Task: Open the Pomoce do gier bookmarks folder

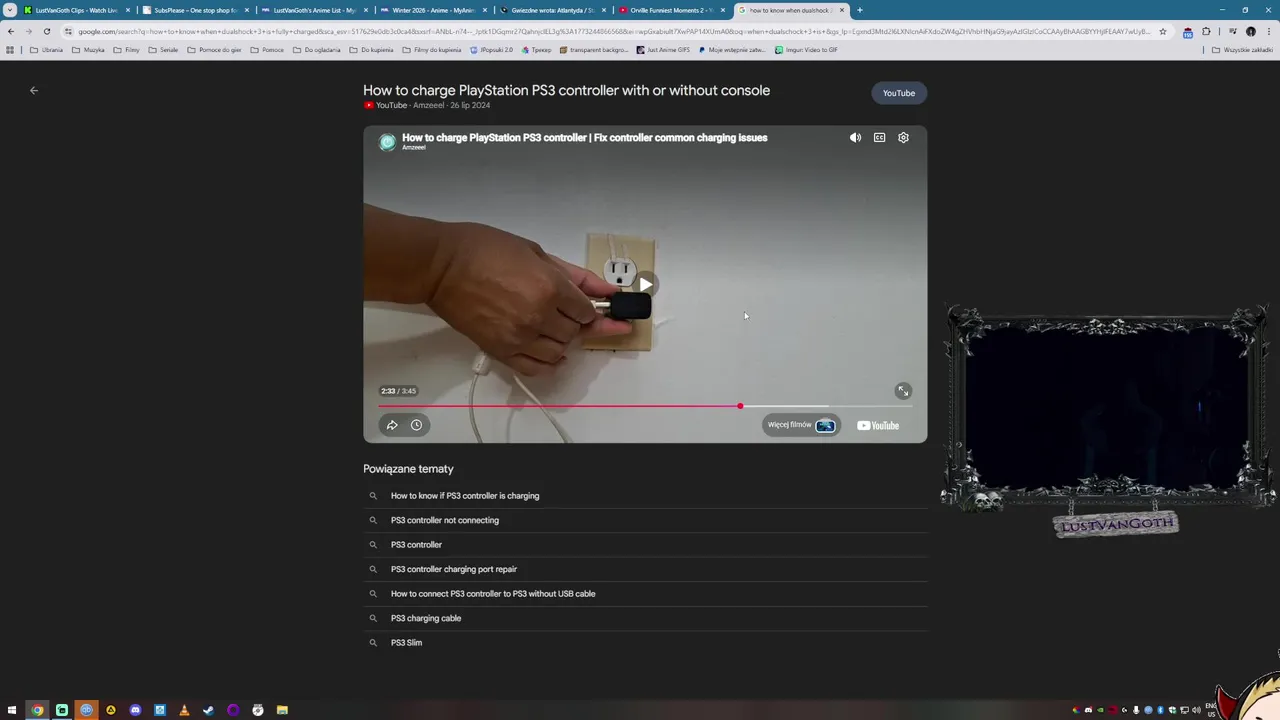Action: tap(214, 50)
